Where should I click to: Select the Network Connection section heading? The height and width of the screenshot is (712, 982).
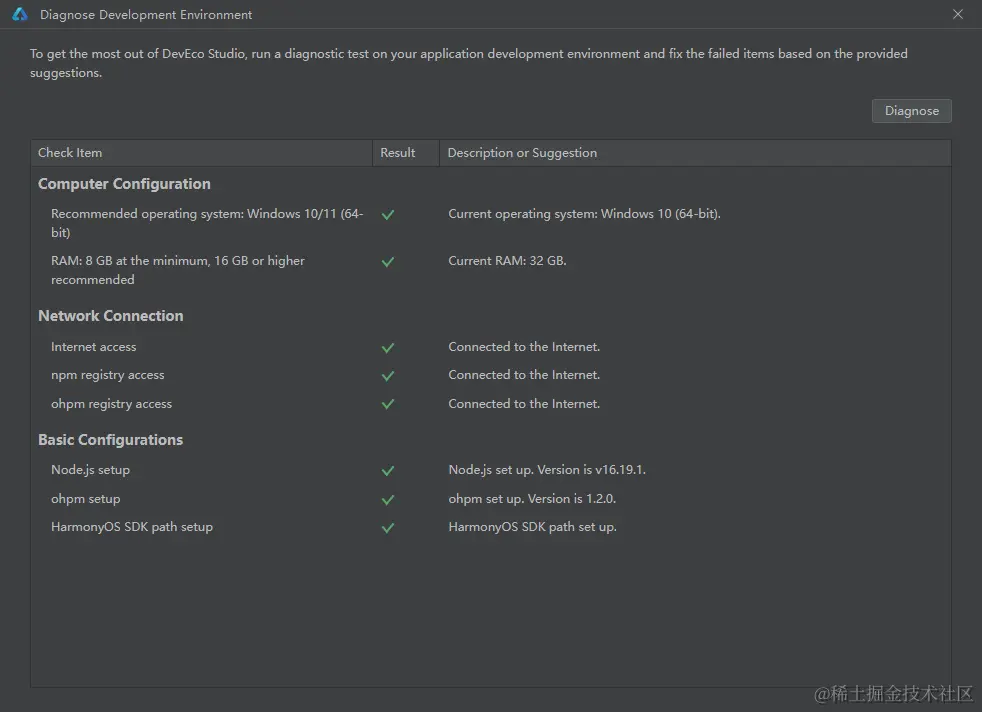111,316
